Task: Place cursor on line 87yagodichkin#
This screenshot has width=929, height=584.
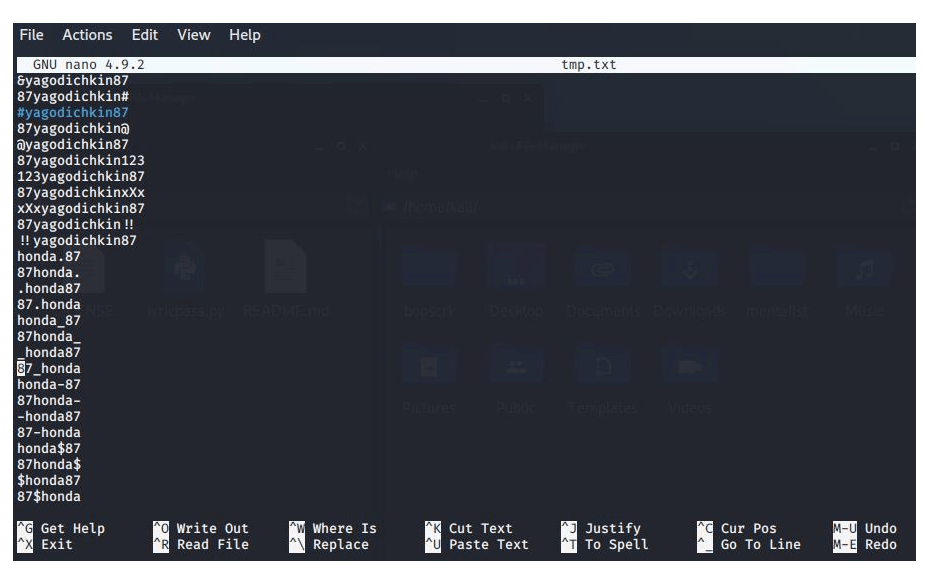Action: 73,97
